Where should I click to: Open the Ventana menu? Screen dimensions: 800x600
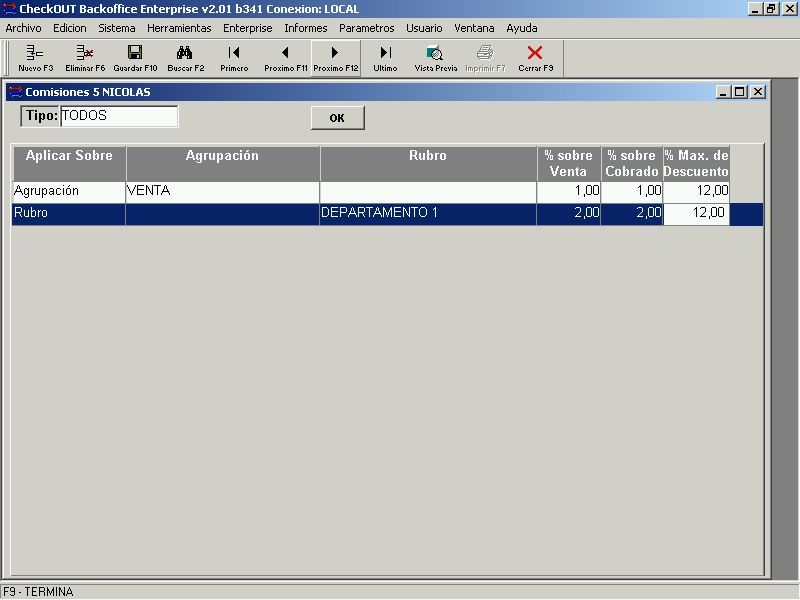pos(474,28)
